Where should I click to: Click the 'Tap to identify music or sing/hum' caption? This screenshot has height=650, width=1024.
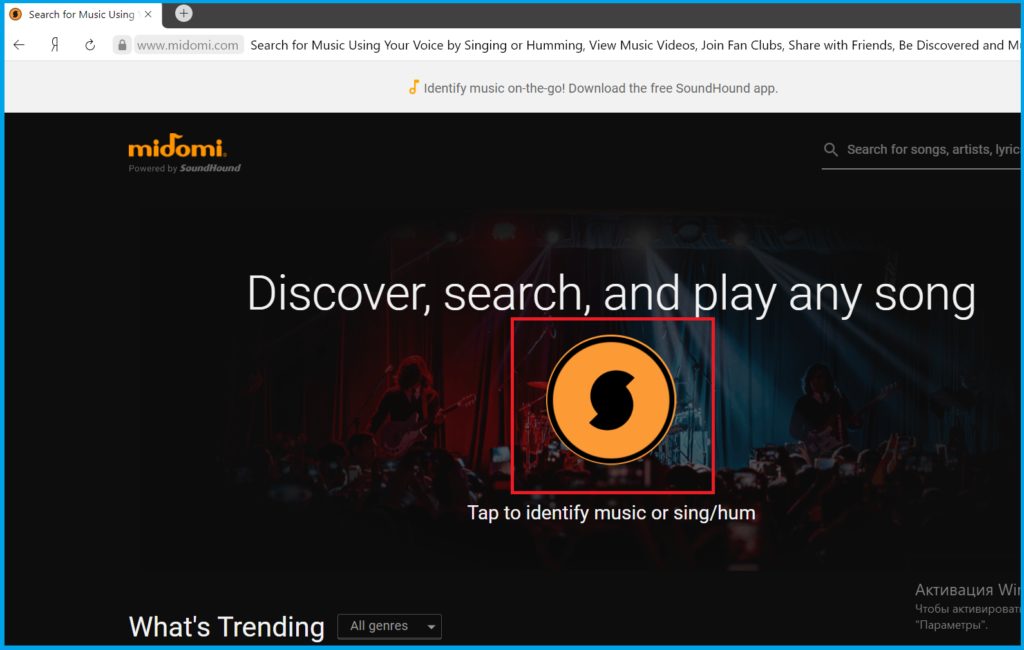611,513
